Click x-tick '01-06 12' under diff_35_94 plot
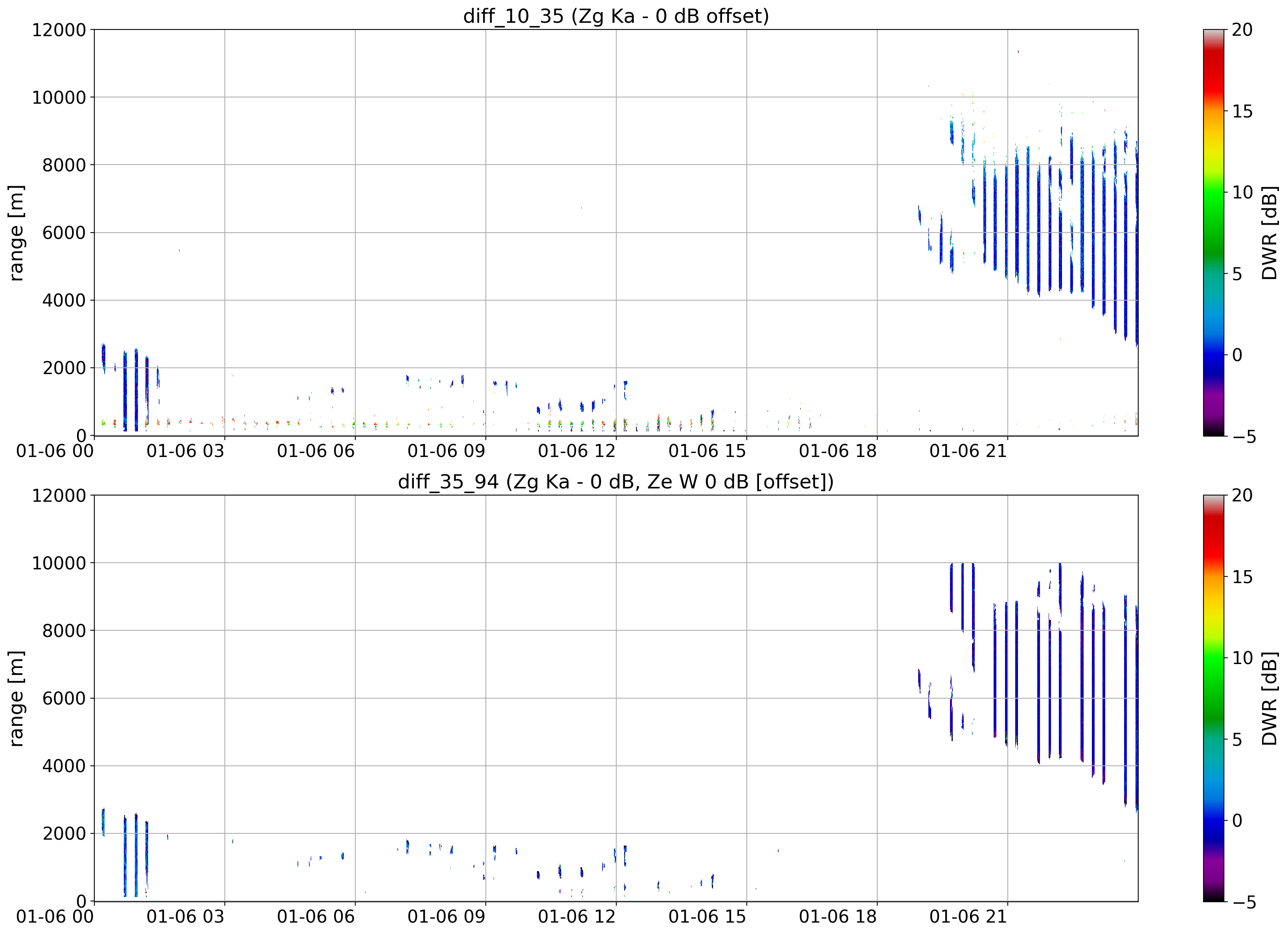 (577, 917)
